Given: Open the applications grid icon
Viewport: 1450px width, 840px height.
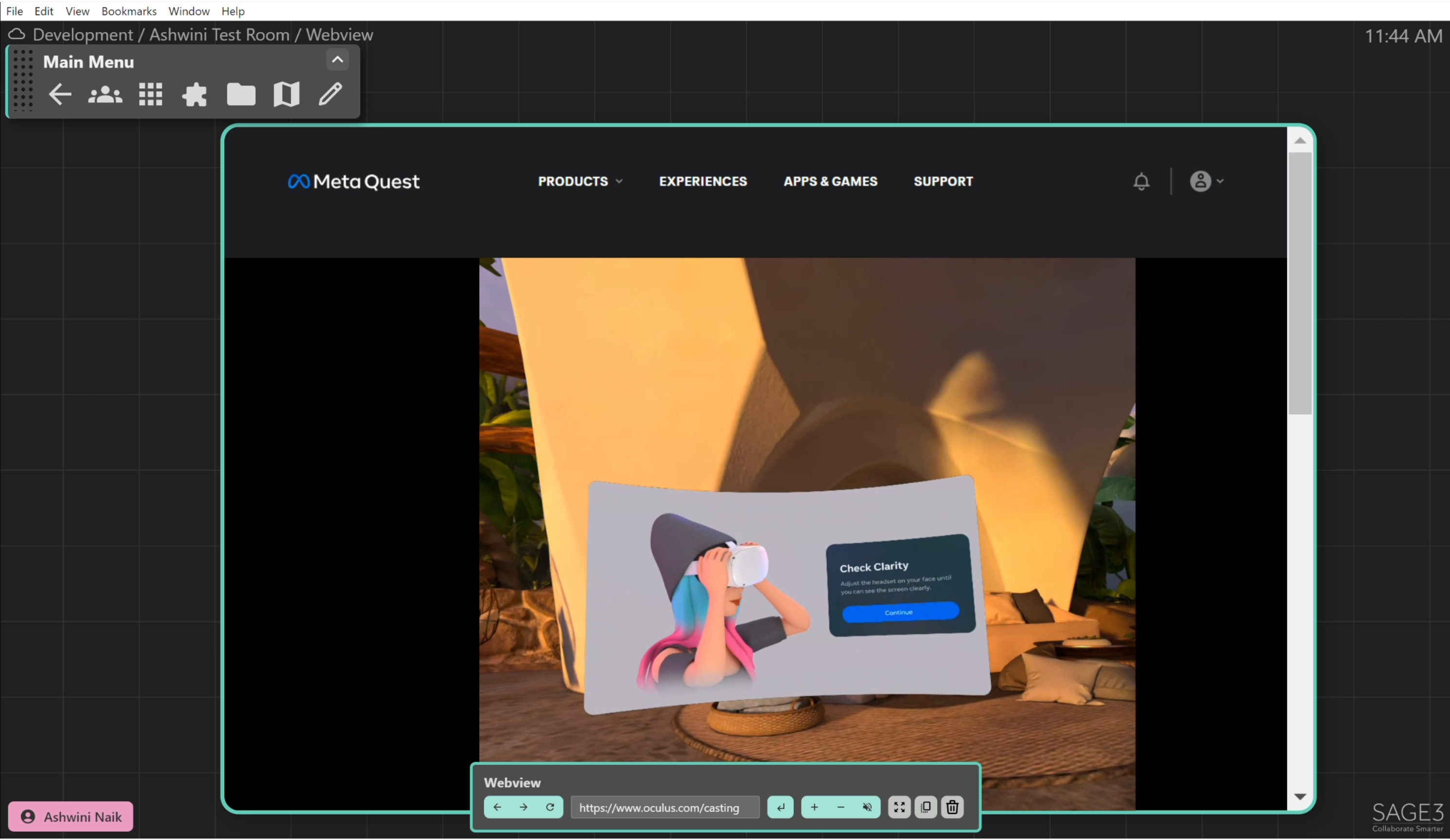Looking at the screenshot, I should tap(151, 94).
